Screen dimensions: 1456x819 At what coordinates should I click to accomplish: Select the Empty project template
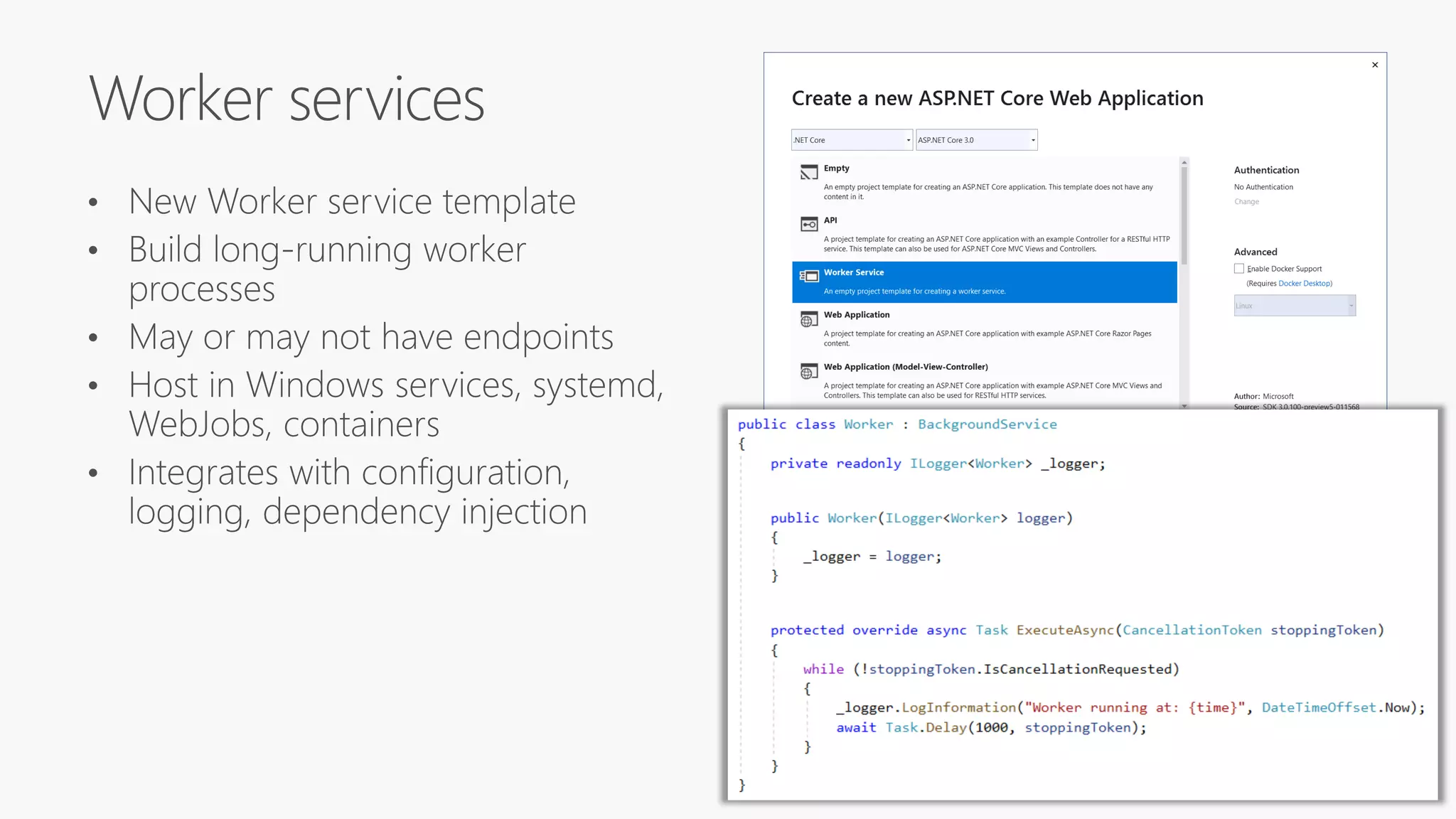984,183
